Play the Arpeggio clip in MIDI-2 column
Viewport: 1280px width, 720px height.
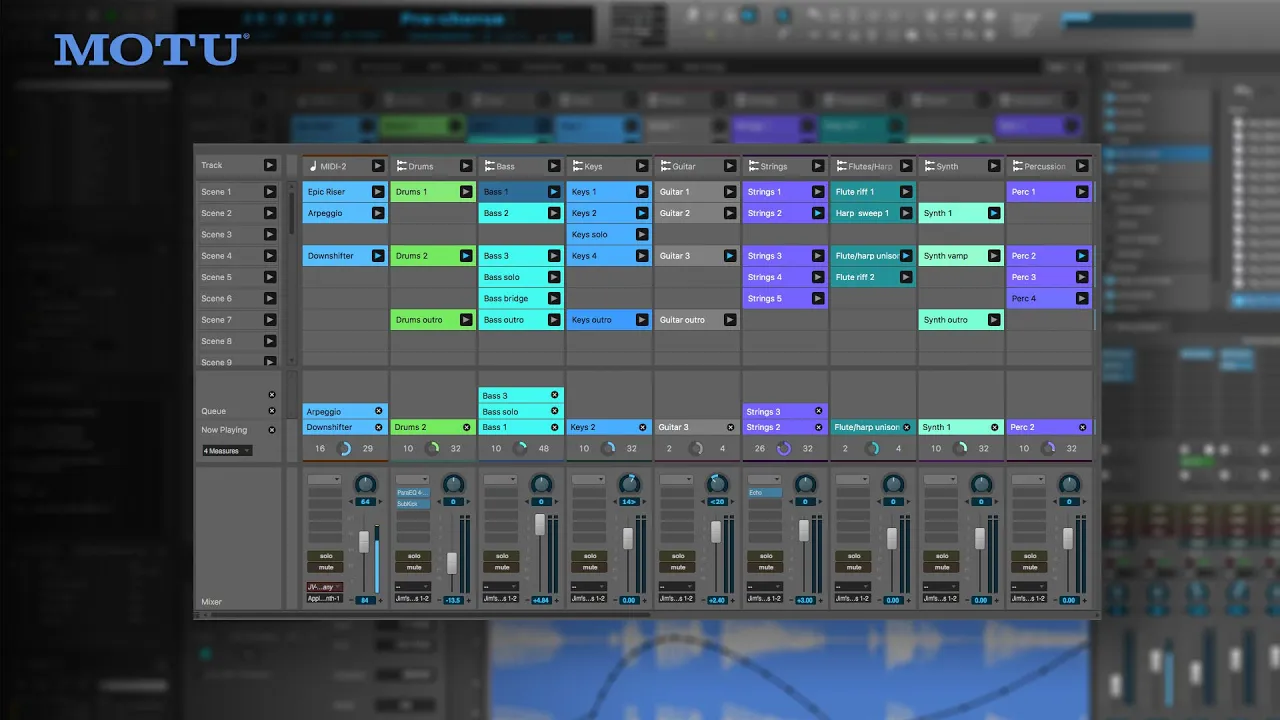click(378, 213)
